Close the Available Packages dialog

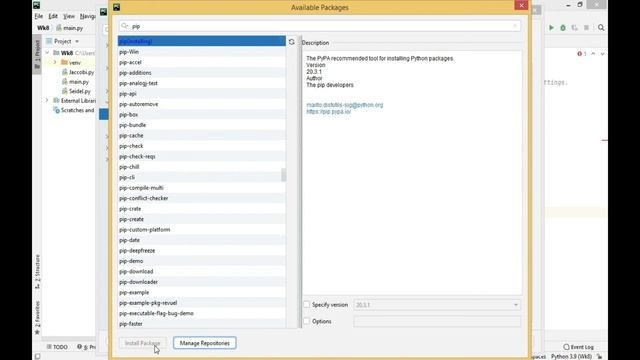[x=521, y=5]
